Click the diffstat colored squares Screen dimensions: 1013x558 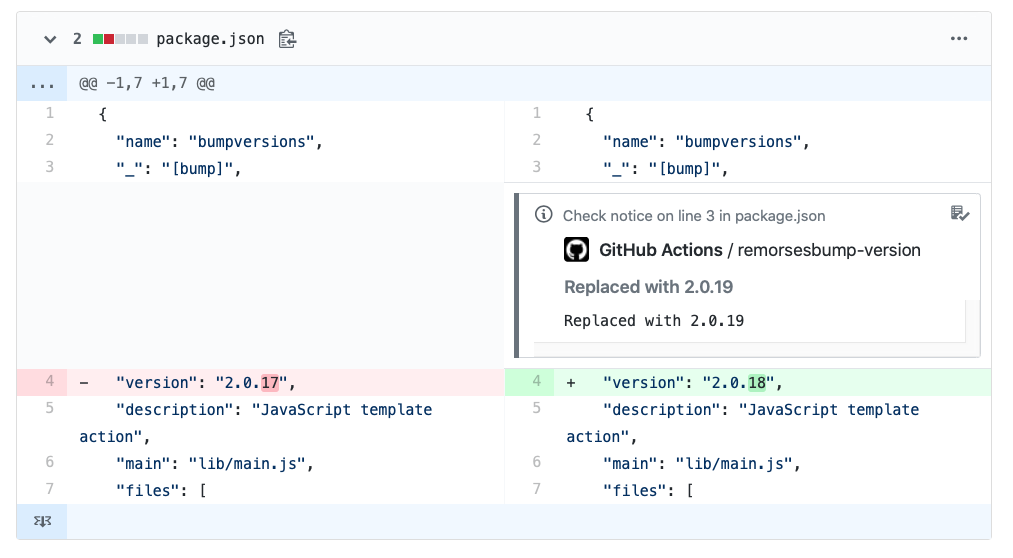120,39
